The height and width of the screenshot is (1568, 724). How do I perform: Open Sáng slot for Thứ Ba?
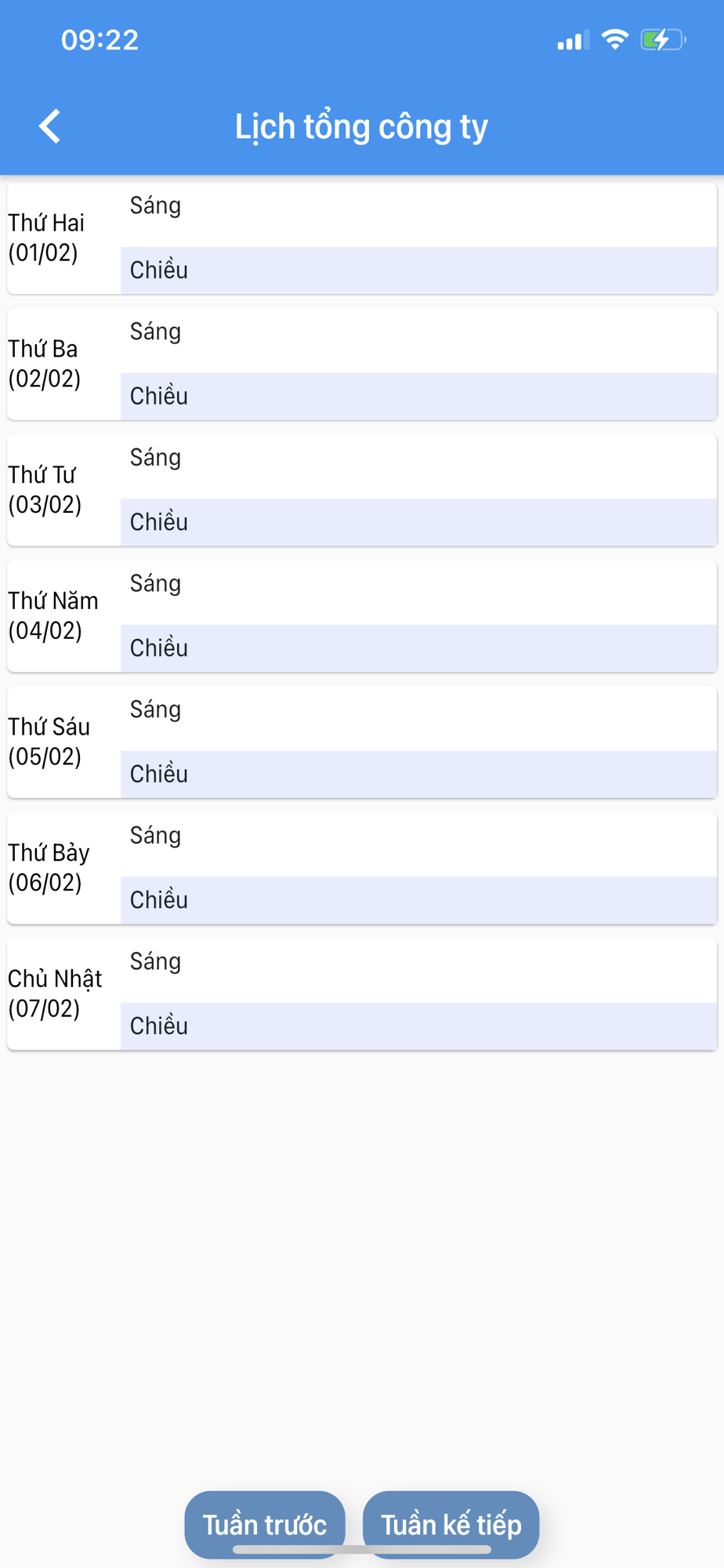(x=418, y=341)
